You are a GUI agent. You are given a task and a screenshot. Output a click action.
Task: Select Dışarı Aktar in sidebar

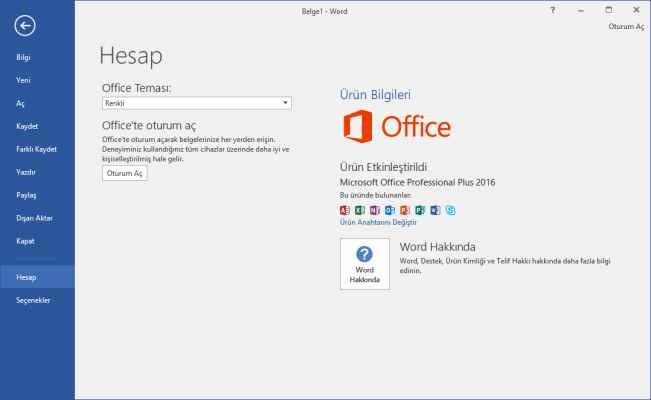point(34,218)
